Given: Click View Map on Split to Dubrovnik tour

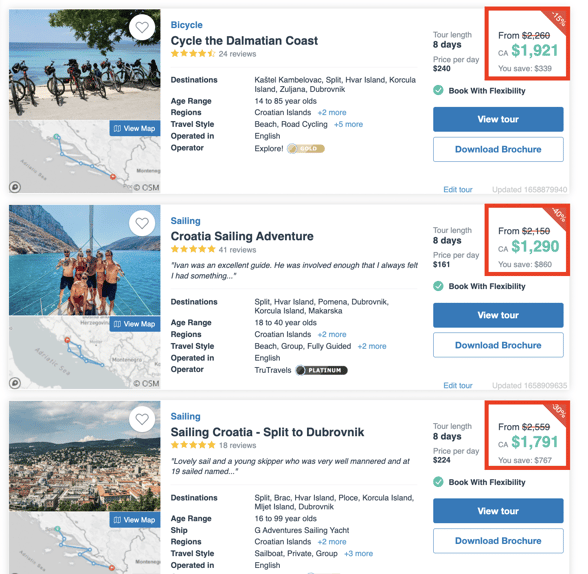Looking at the screenshot, I should (135, 520).
